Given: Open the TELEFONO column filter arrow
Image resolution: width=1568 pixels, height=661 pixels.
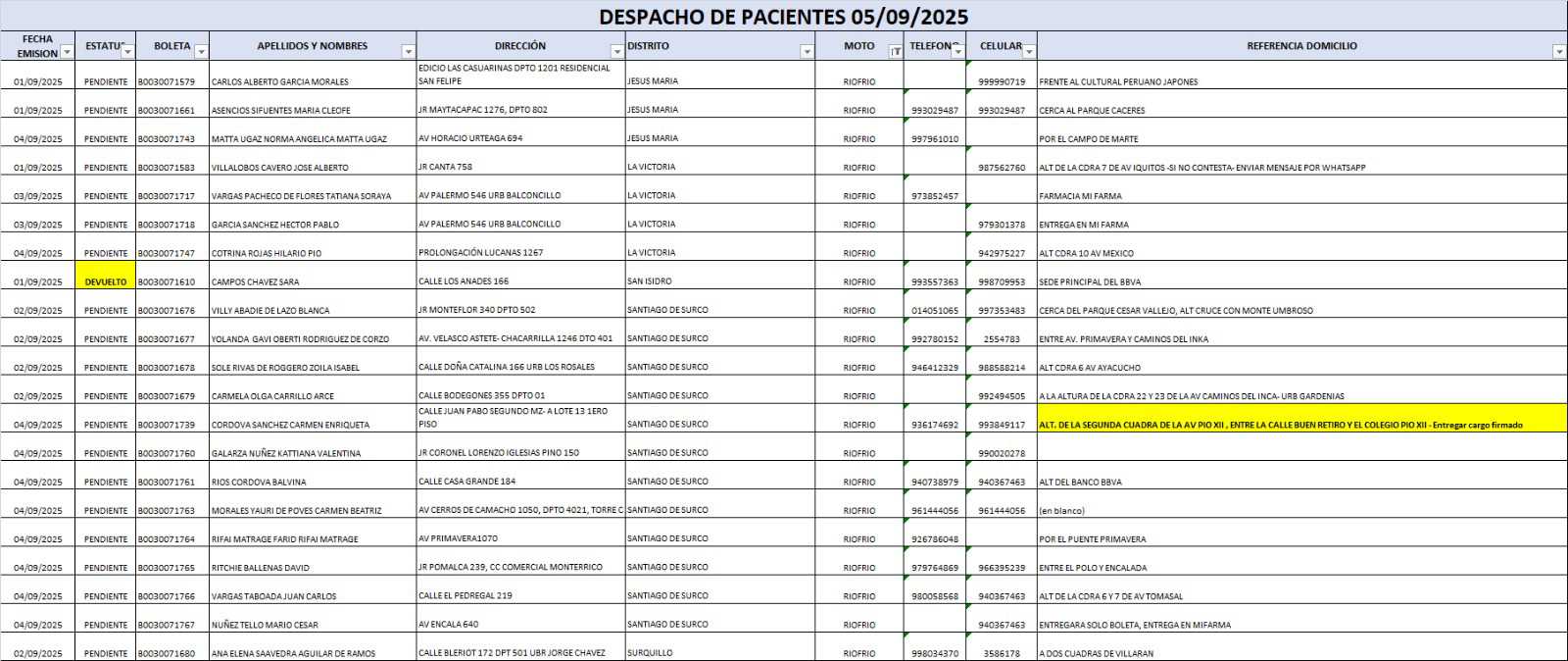Looking at the screenshot, I should tap(957, 52).
